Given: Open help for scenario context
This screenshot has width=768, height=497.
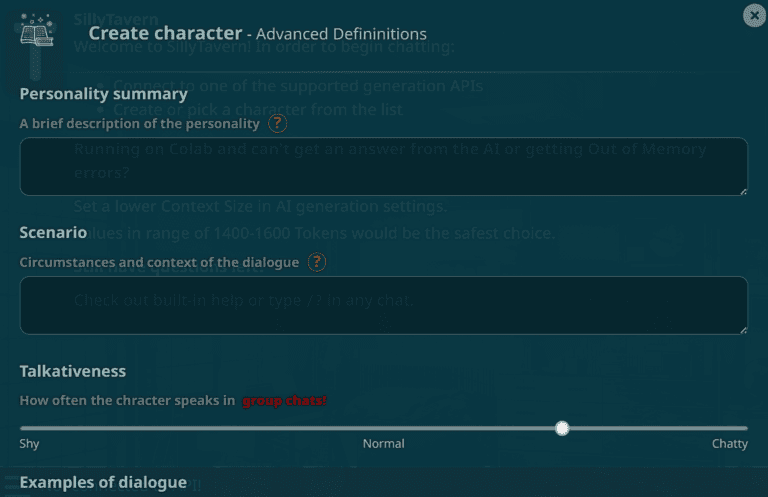Looking at the screenshot, I should pyautogui.click(x=317, y=262).
